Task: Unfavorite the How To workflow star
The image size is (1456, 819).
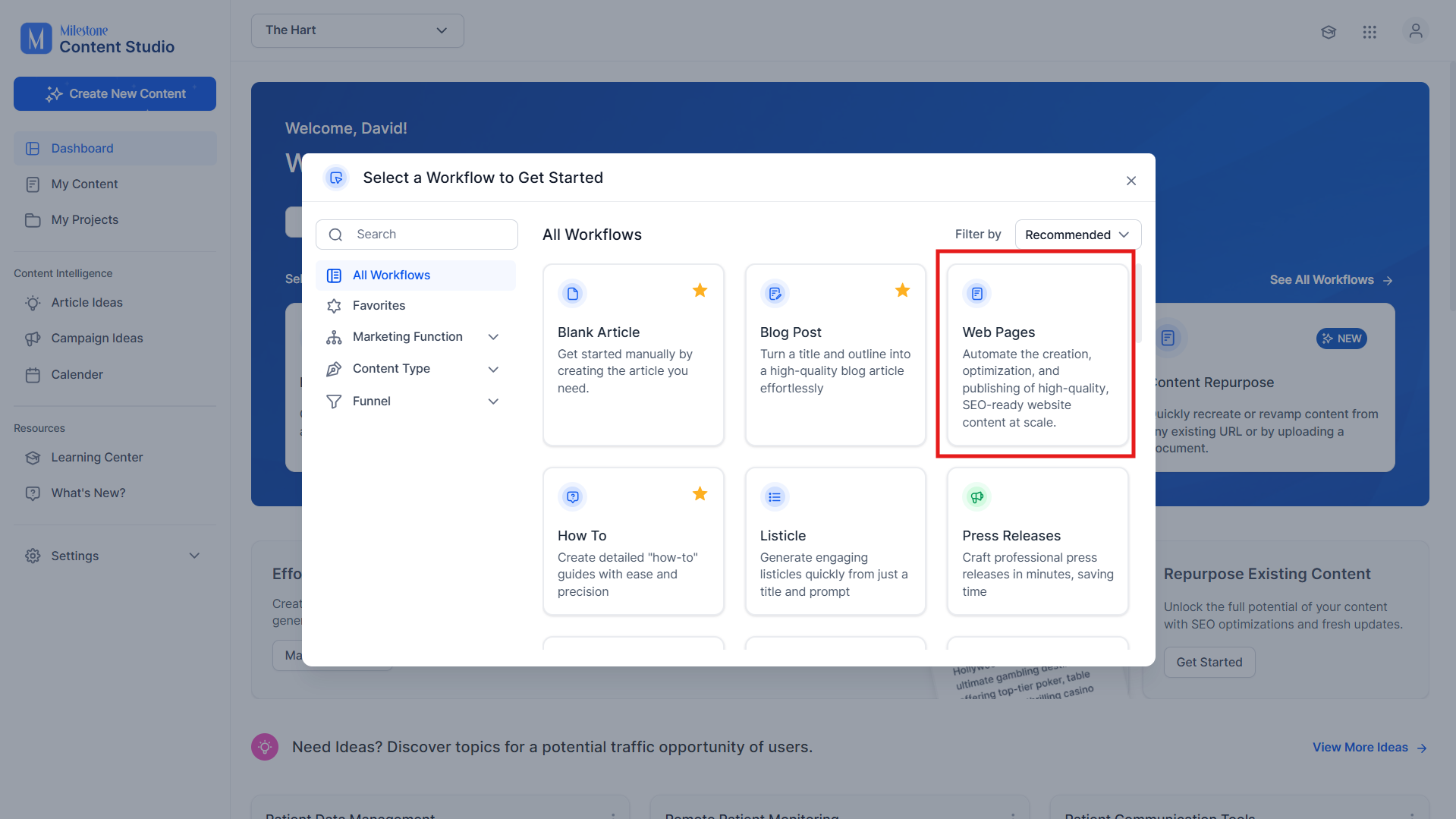Action: coord(700,494)
